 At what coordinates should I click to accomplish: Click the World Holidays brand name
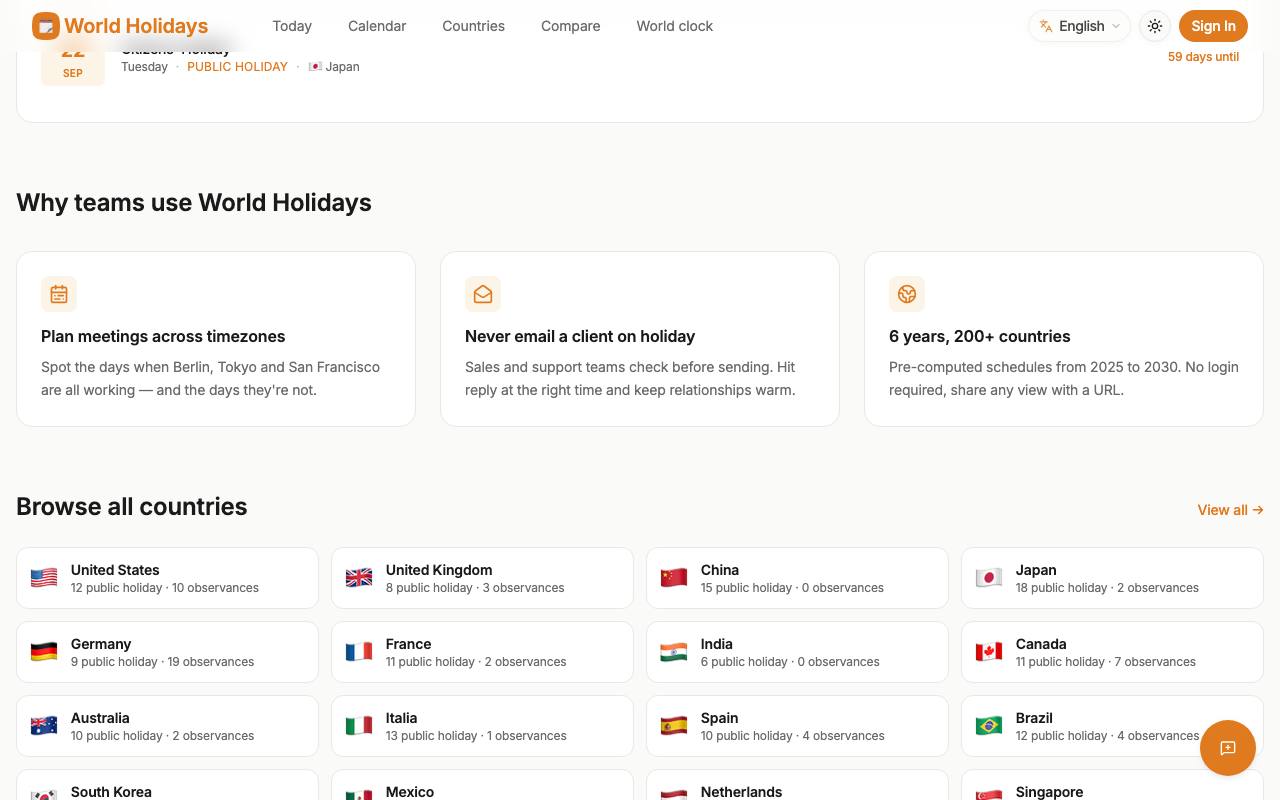pos(136,26)
